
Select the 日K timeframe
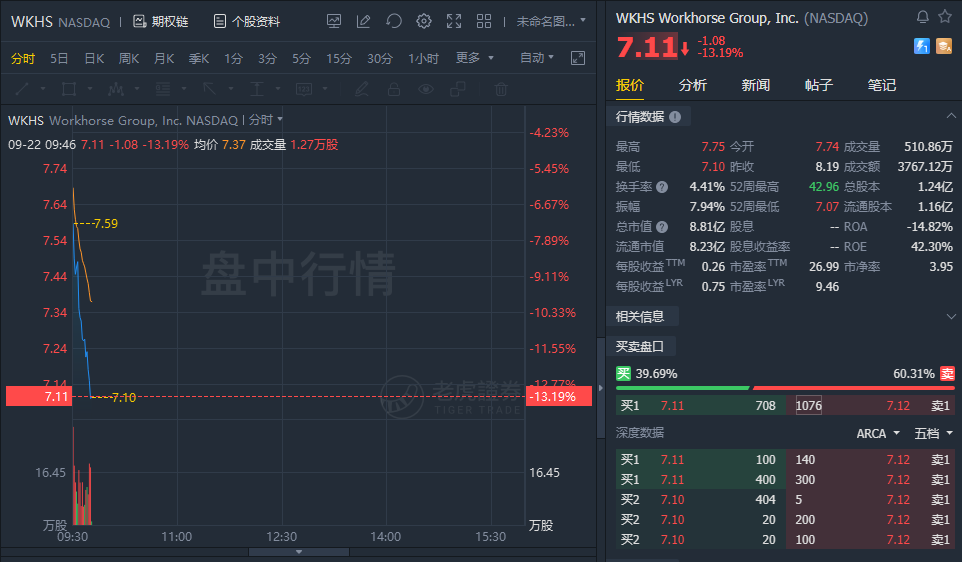coord(94,58)
